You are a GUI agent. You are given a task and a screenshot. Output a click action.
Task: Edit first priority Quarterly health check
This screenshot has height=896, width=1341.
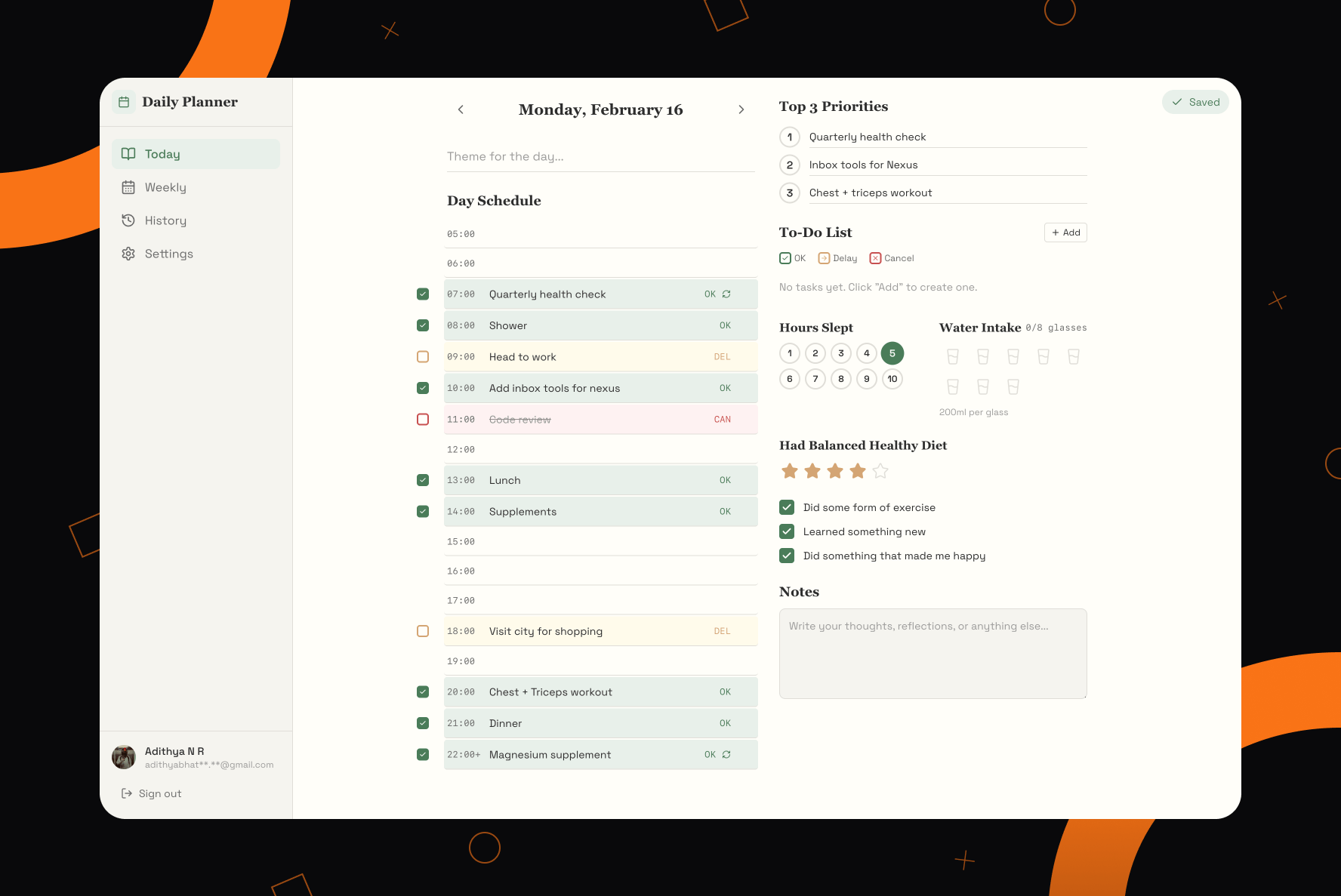point(948,137)
